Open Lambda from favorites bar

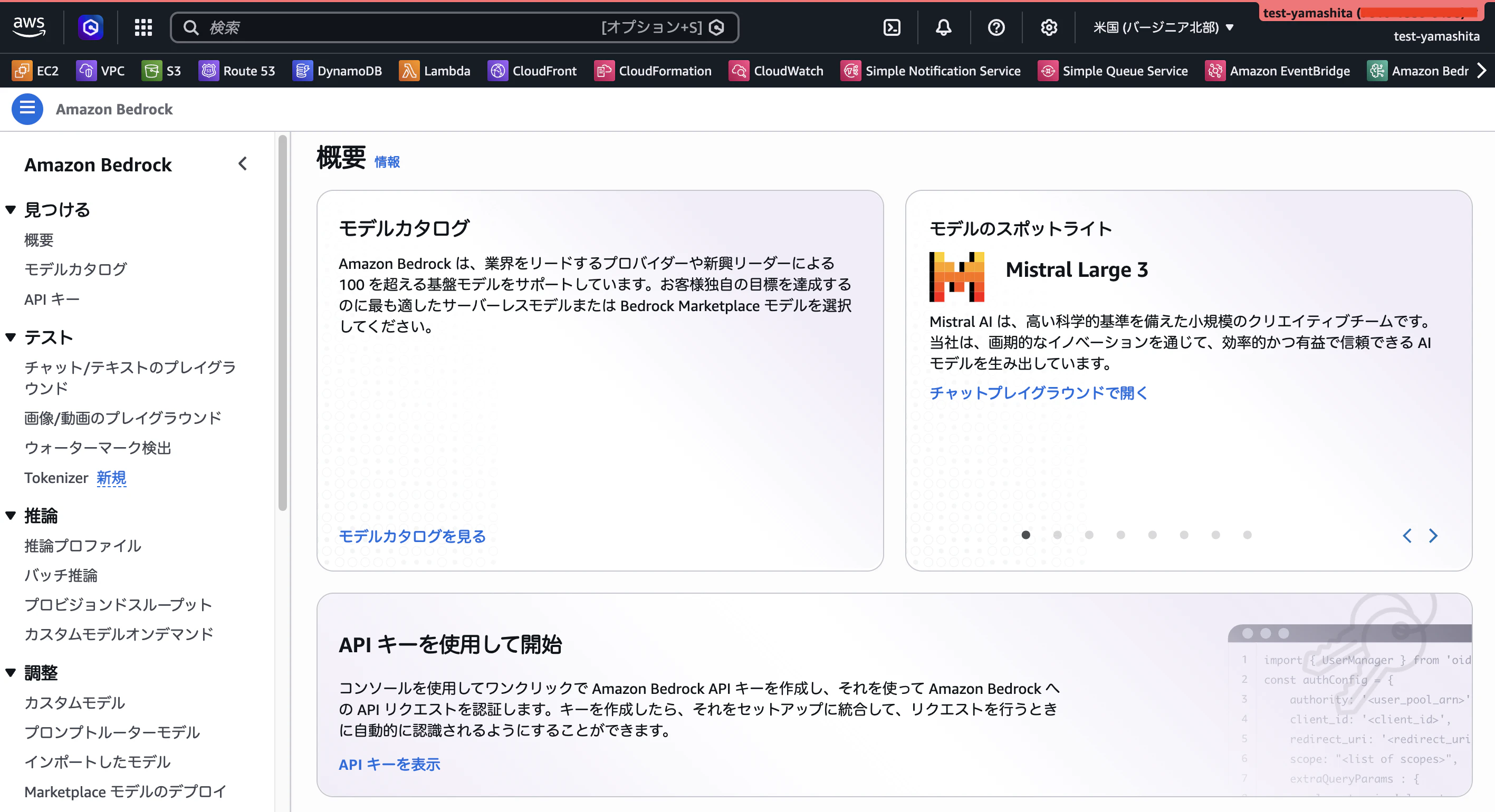tap(435, 71)
